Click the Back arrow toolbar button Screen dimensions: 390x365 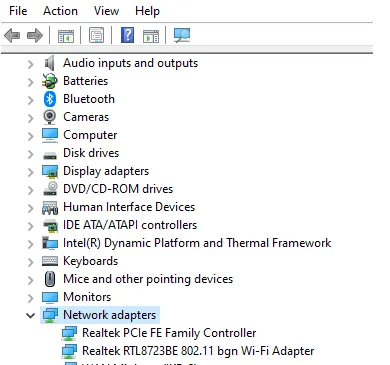[x=12, y=35]
